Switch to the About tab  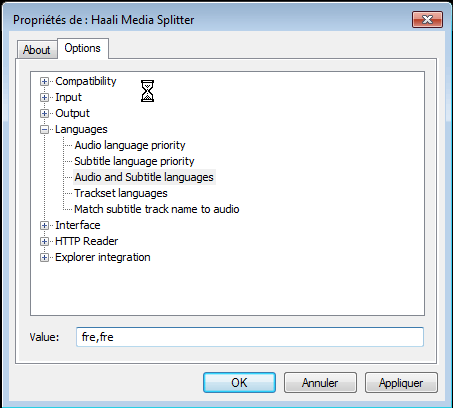pyautogui.click(x=37, y=50)
